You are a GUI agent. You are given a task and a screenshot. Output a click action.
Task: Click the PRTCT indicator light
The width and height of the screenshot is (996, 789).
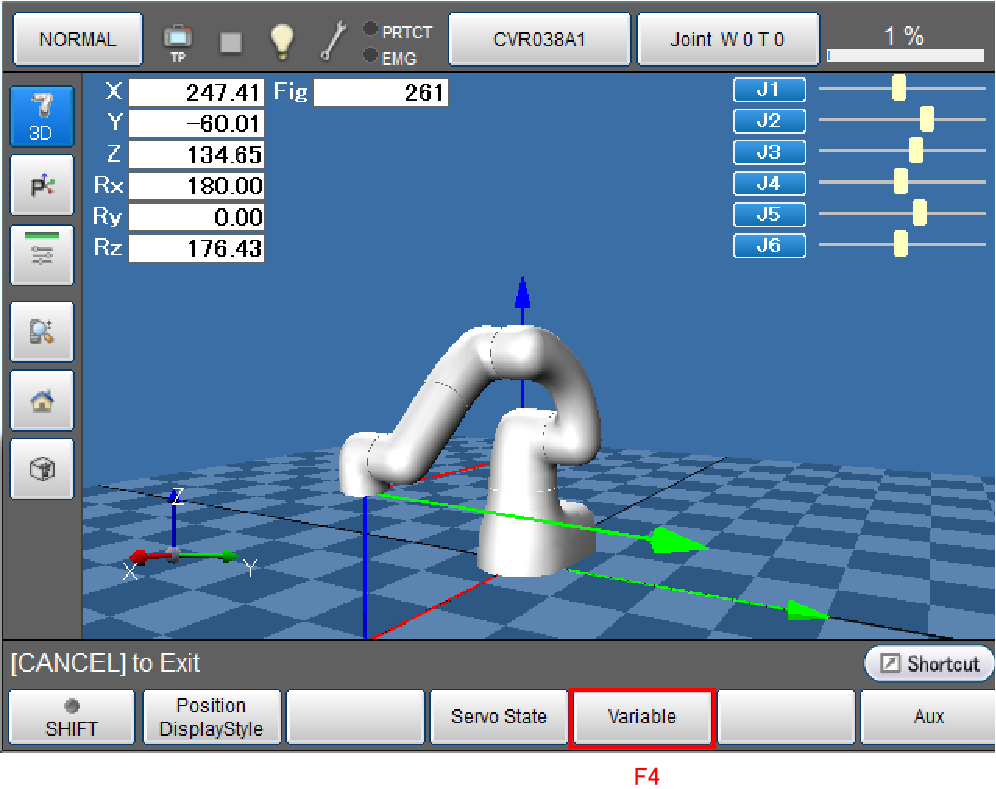370,30
